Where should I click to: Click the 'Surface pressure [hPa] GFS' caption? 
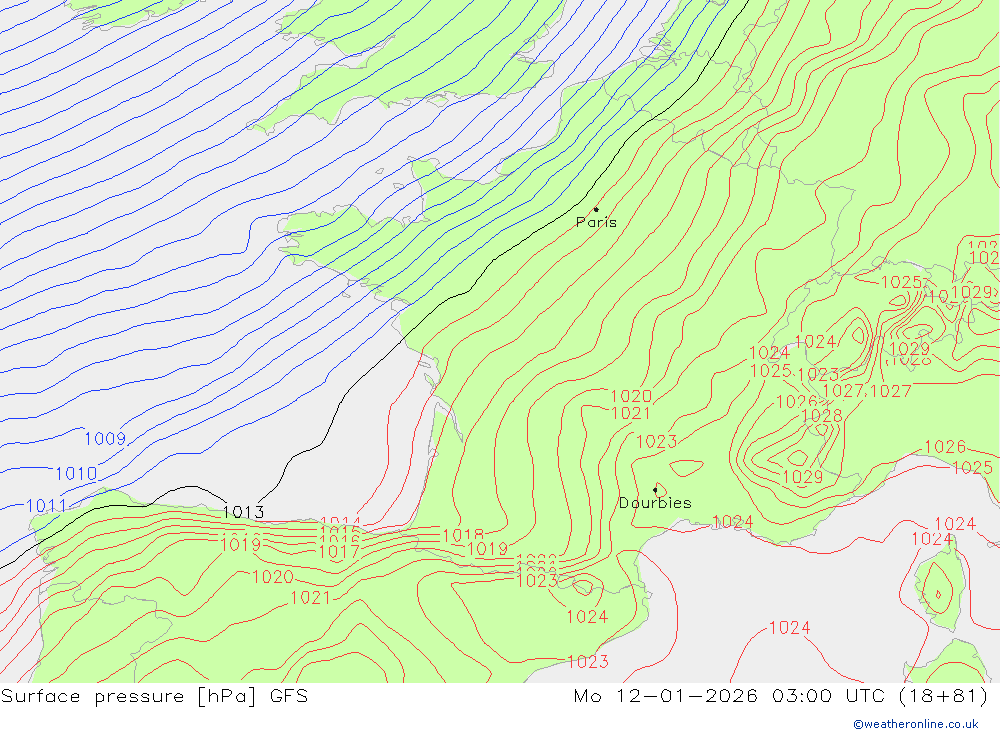(154, 696)
